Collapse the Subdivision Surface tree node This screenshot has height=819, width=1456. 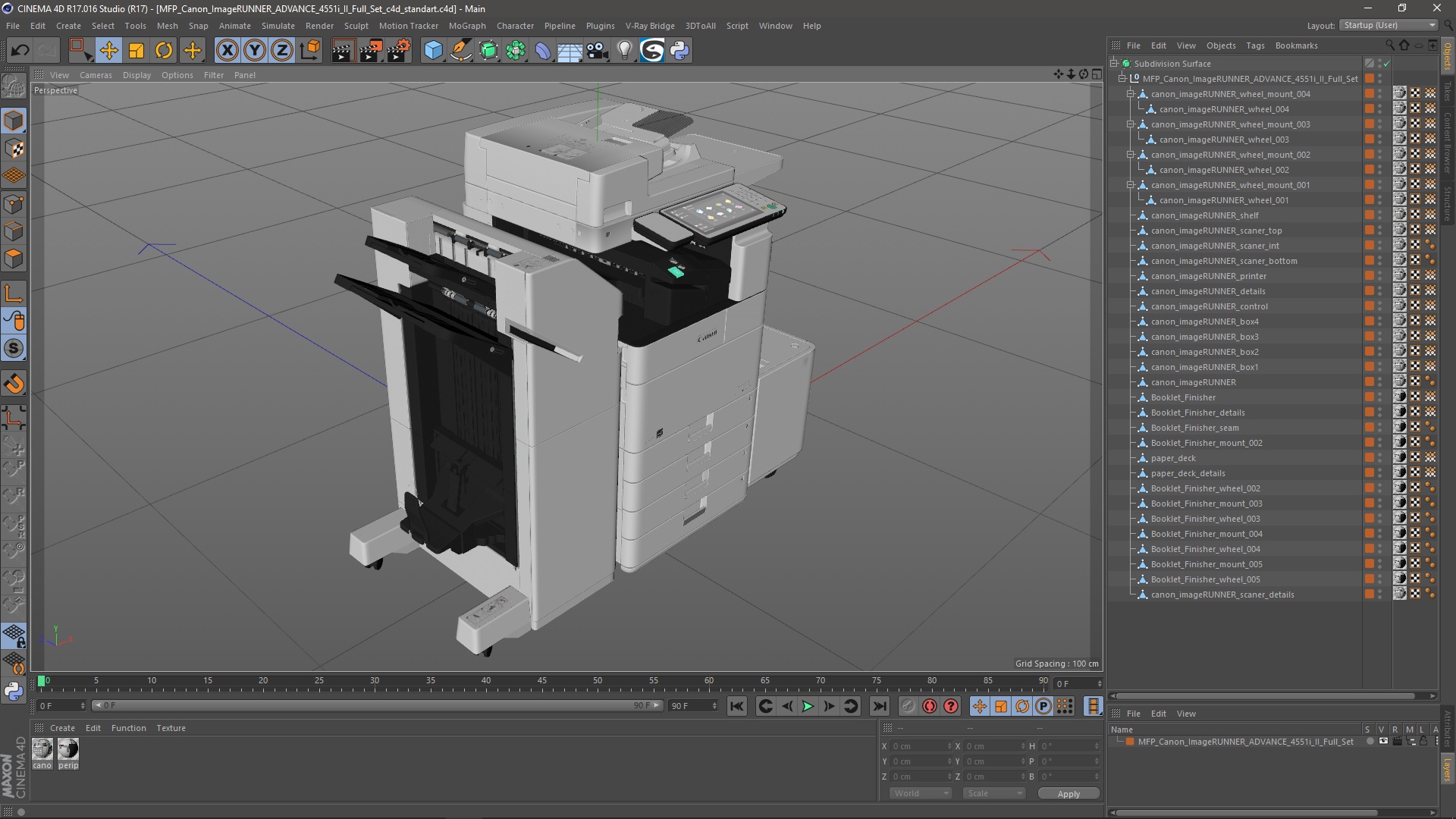[x=1114, y=64]
